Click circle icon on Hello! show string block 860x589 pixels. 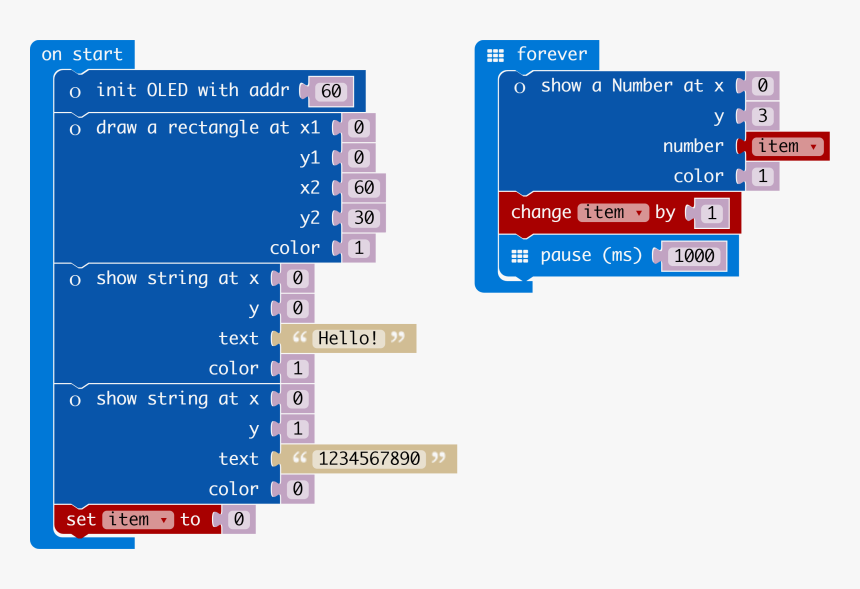pyautogui.click(x=75, y=280)
